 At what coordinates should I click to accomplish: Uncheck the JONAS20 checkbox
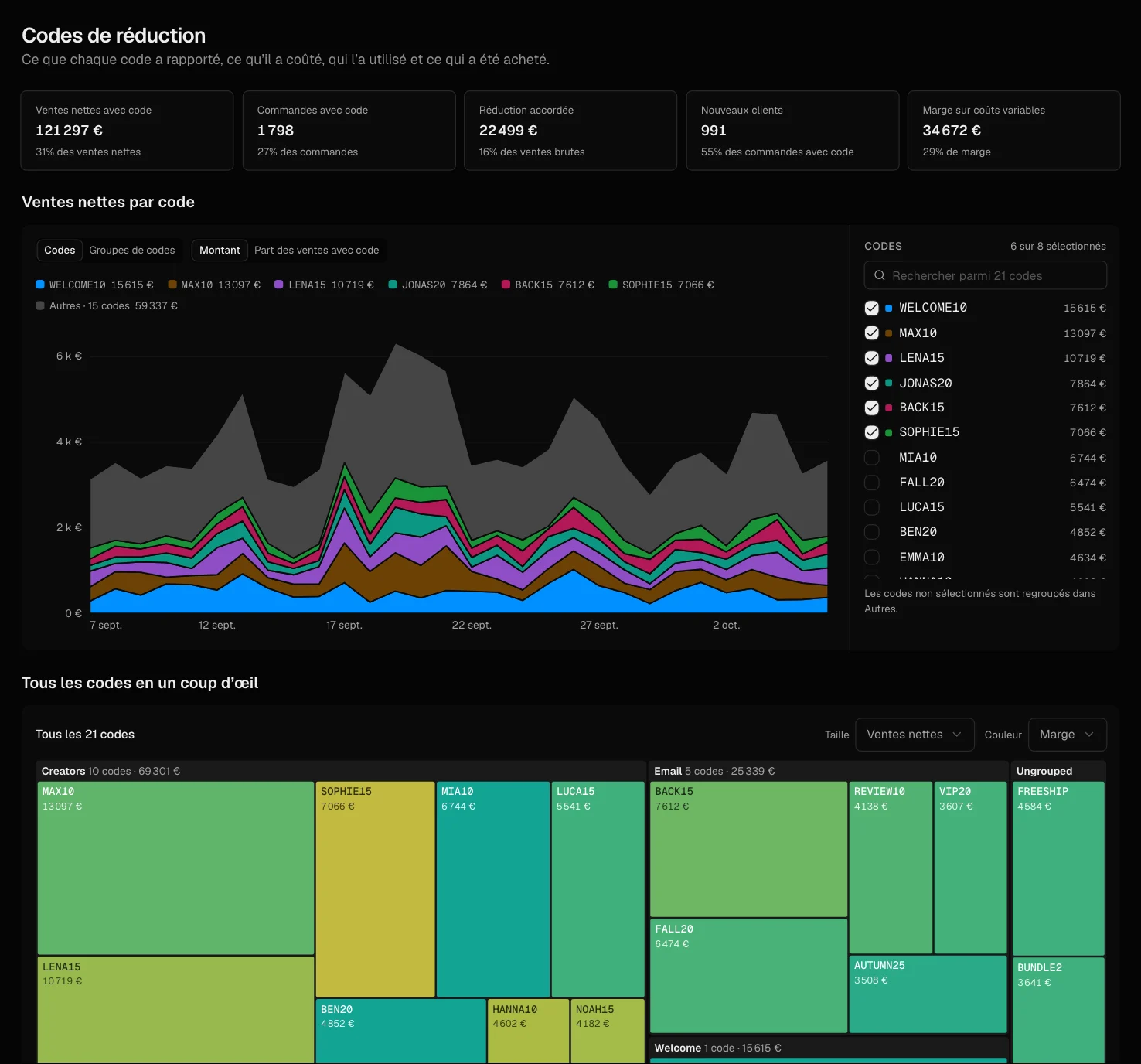871,383
